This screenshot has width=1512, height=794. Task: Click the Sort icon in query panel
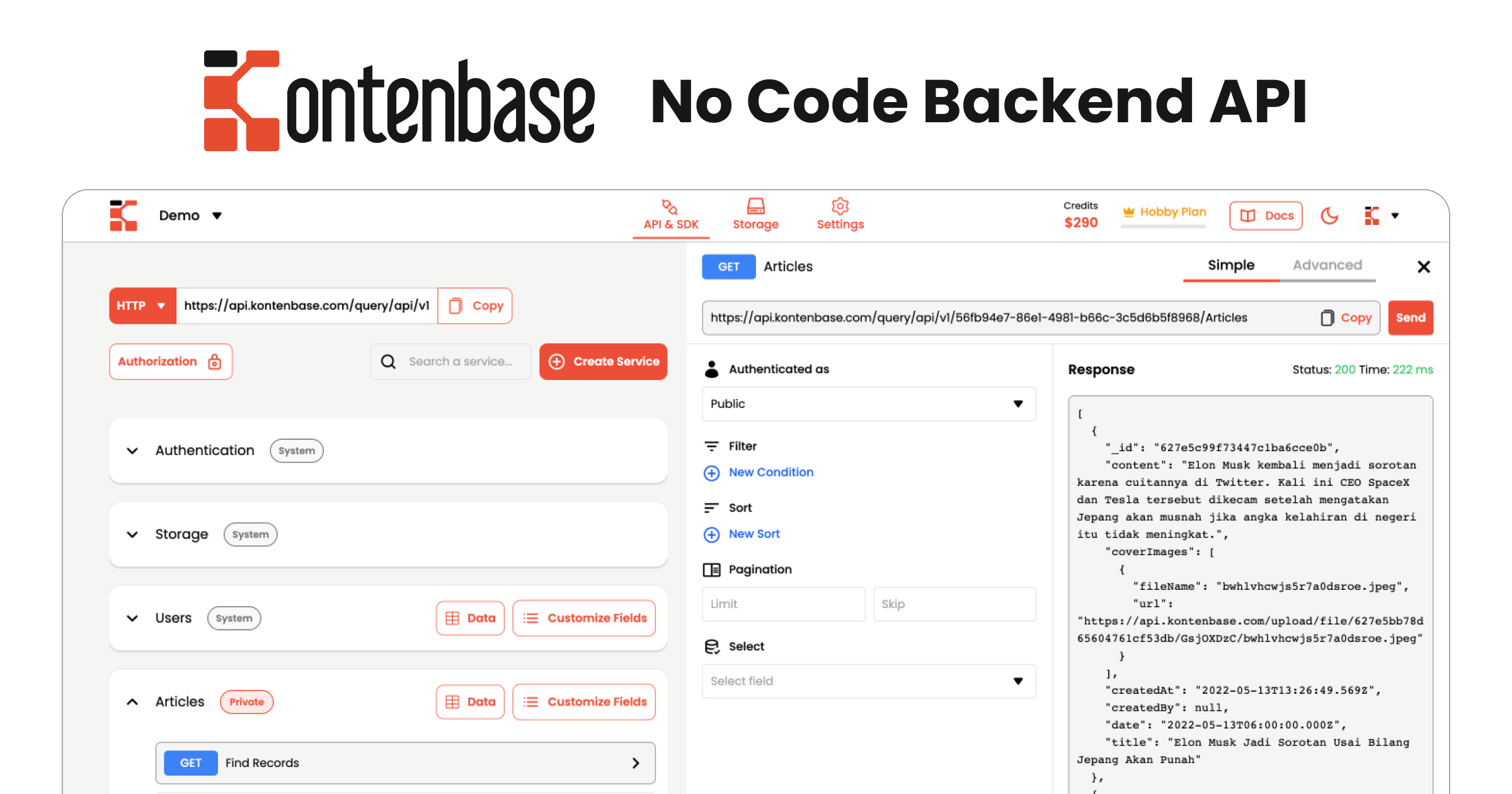(712, 507)
